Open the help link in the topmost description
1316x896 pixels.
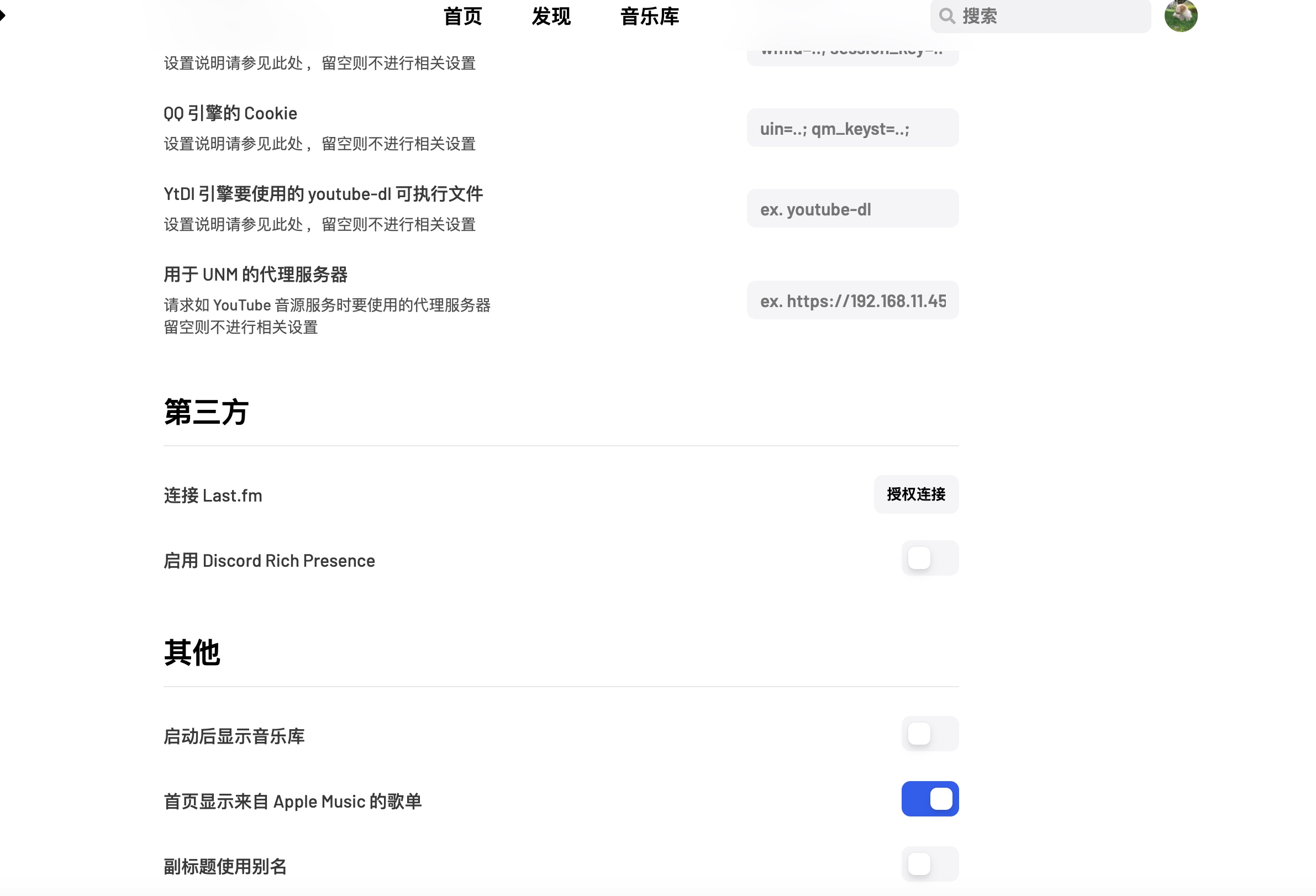coord(288,64)
